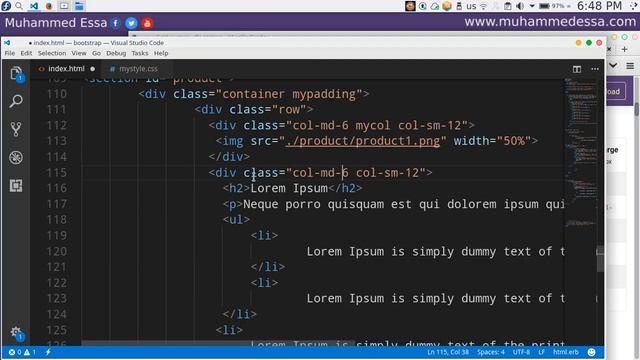The width and height of the screenshot is (640, 360).
Task: Click the cloud sync tray icon
Action: [435, 6]
